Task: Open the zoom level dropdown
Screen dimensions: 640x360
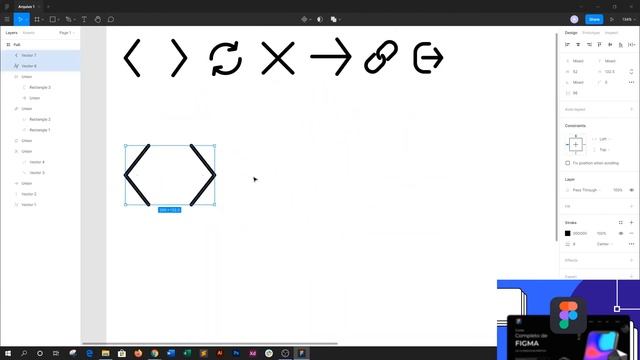Action: tap(628, 19)
